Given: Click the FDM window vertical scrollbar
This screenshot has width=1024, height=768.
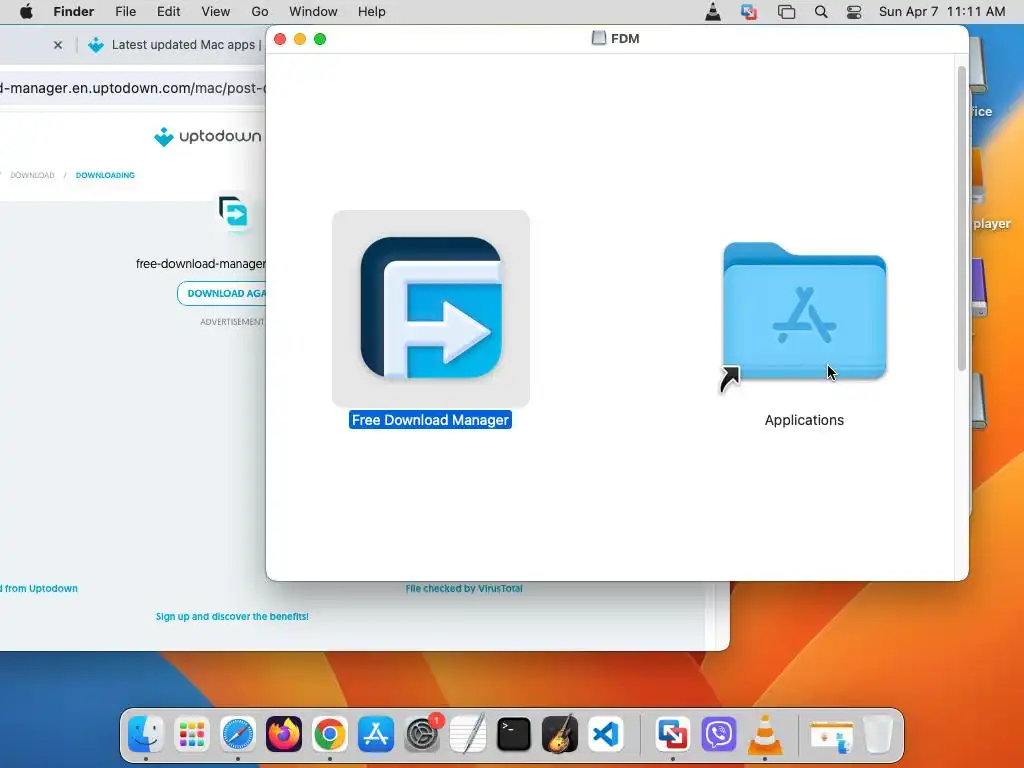Looking at the screenshot, I should (x=961, y=219).
